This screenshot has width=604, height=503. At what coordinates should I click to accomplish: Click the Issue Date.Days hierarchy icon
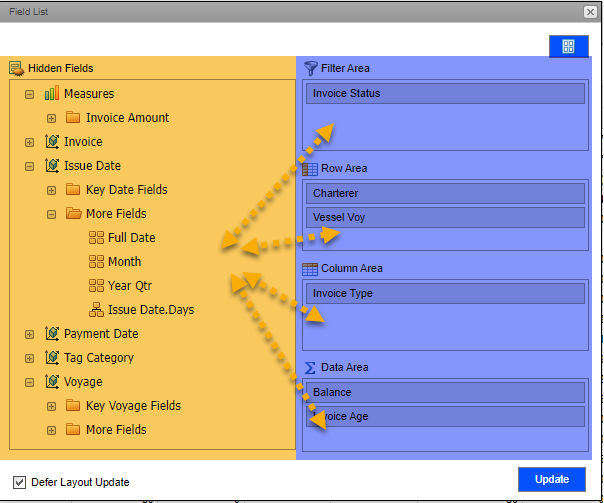tap(96, 309)
